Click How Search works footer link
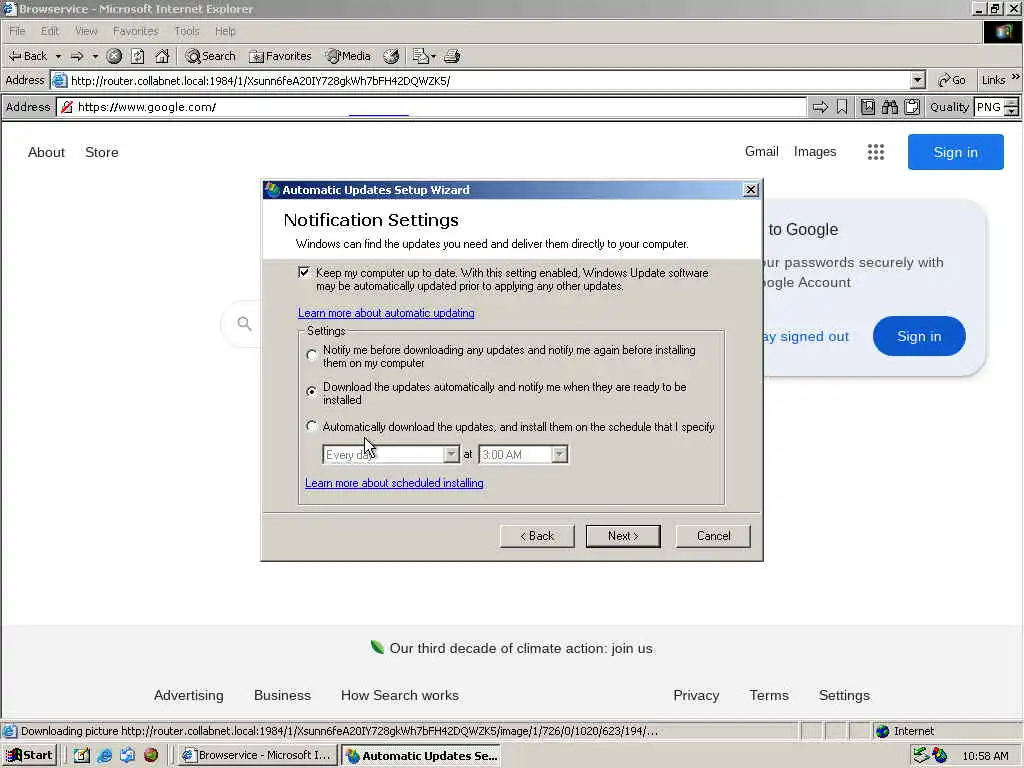1024x768 pixels. click(400, 696)
